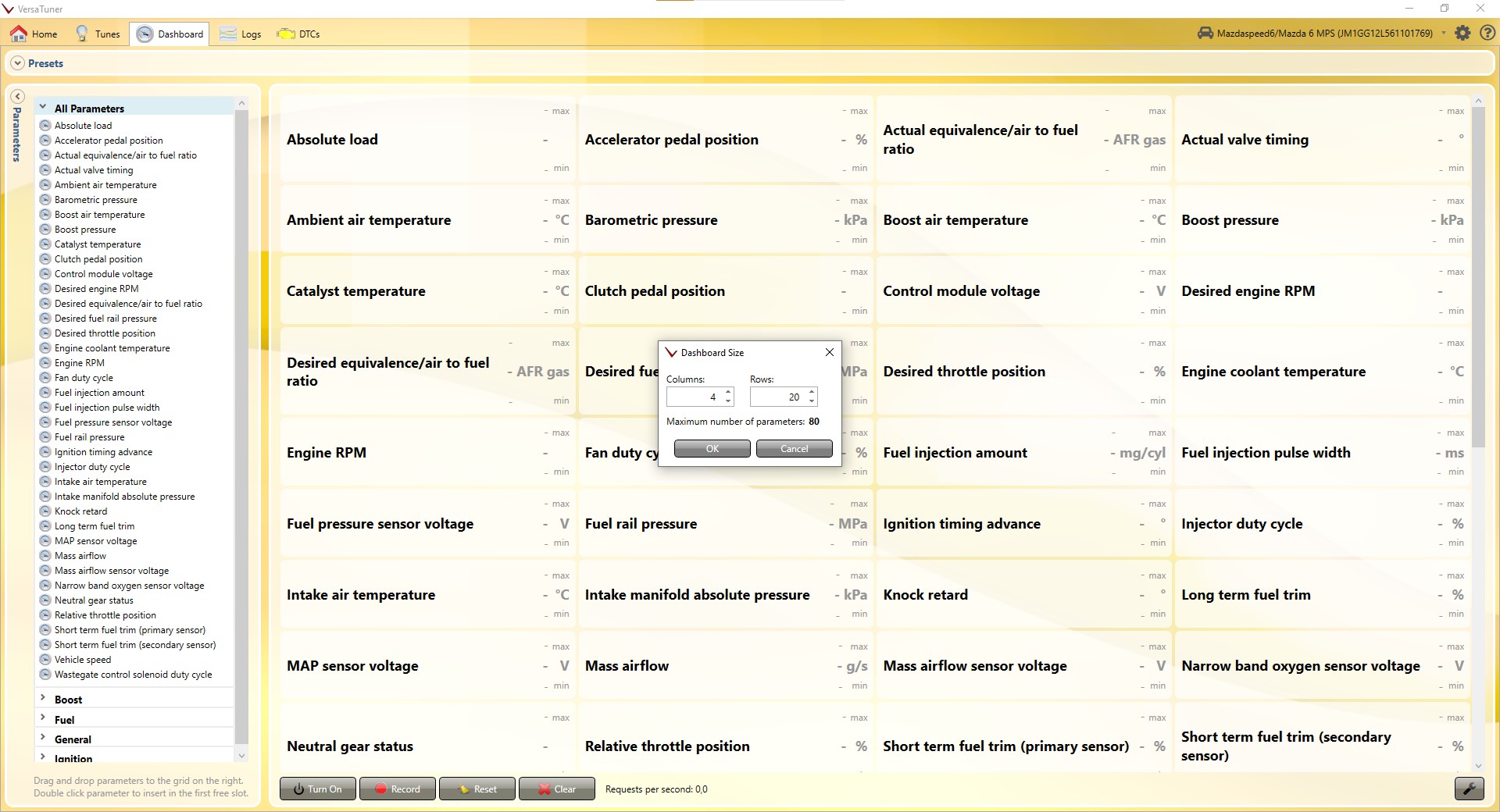The height and width of the screenshot is (812, 1500).
Task: Select Ambient air temperature in parameter list
Action: click(x=105, y=185)
